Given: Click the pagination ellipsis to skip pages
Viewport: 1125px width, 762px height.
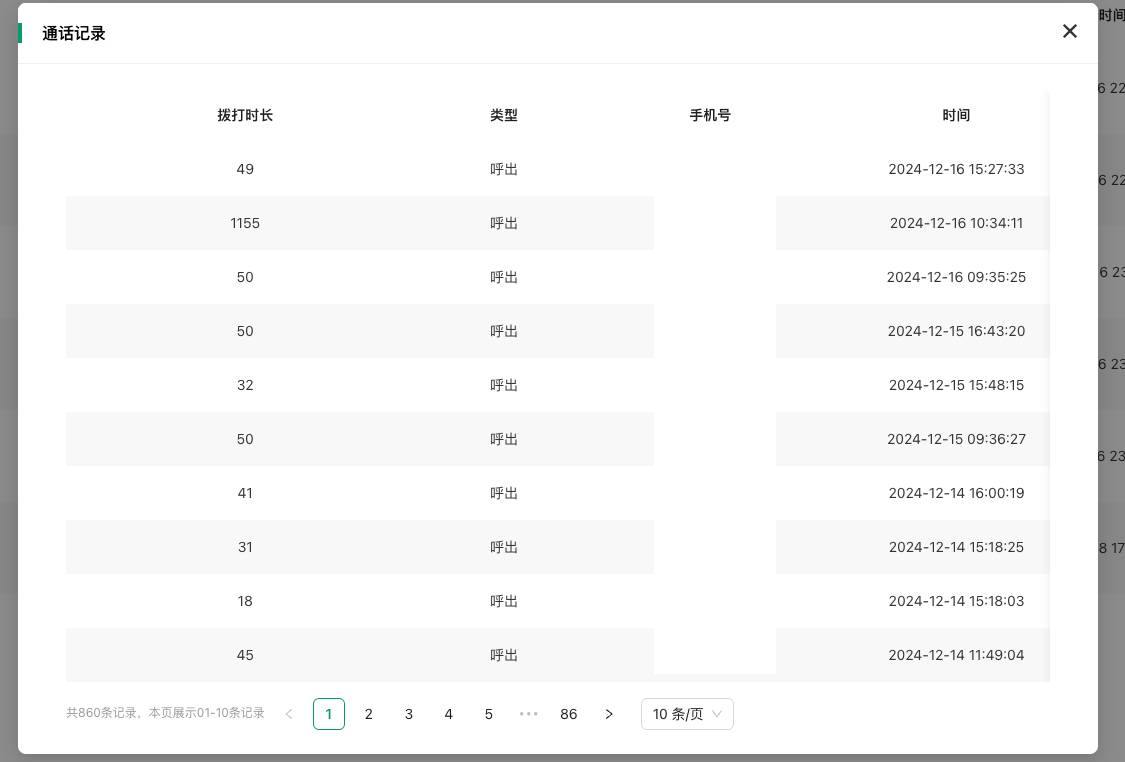Looking at the screenshot, I should point(529,714).
